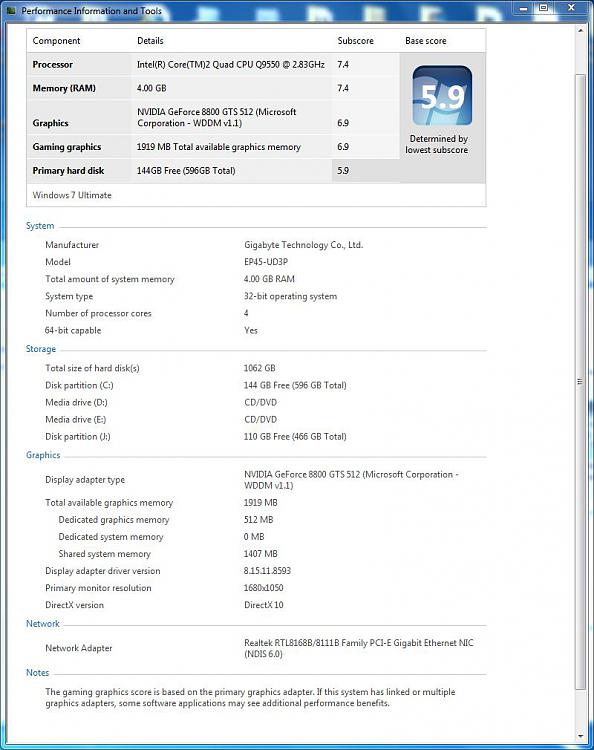Select the Primary hard disk row
594x750 pixels.
tap(213, 171)
